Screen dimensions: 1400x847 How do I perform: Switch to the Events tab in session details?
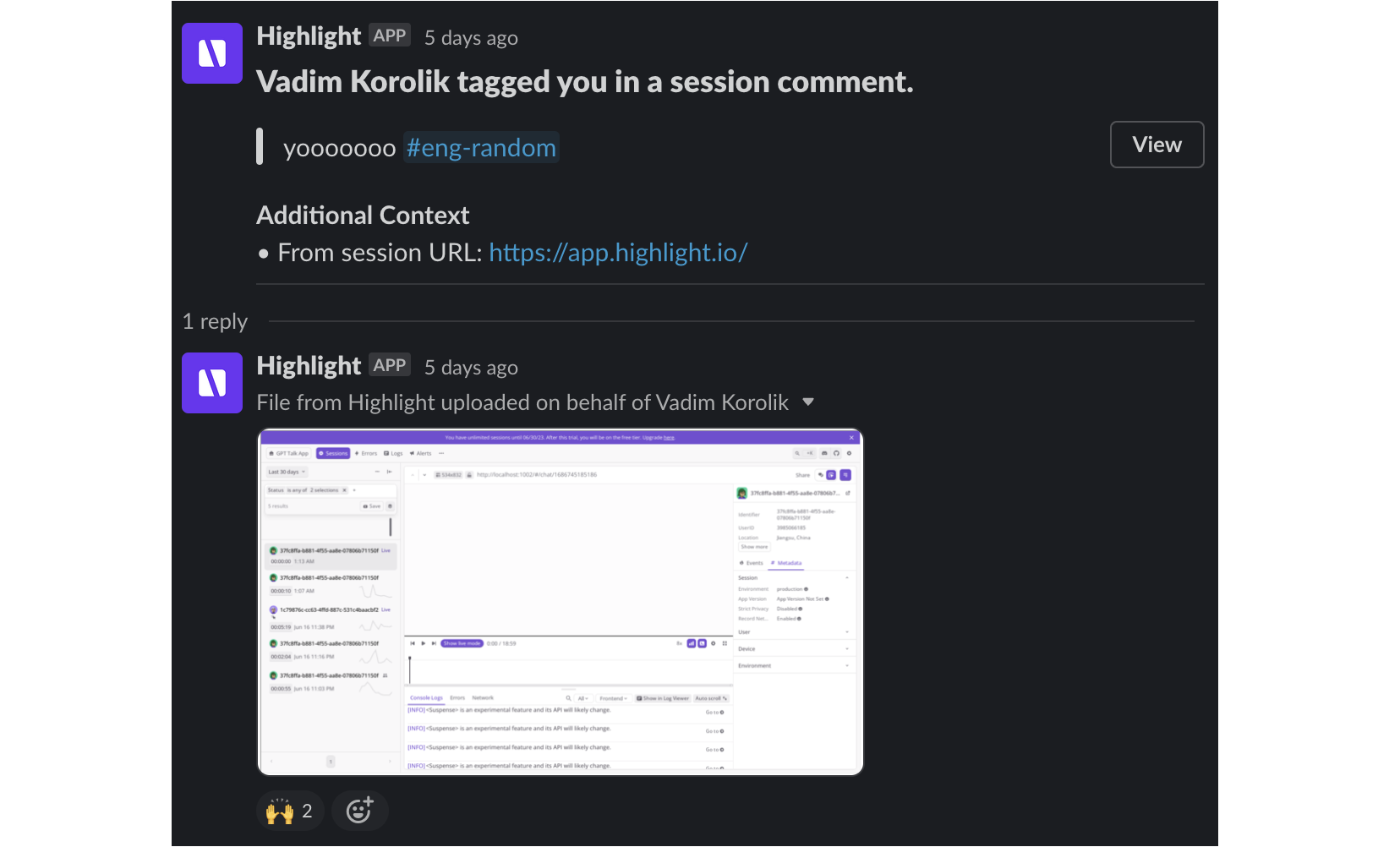pos(752,563)
